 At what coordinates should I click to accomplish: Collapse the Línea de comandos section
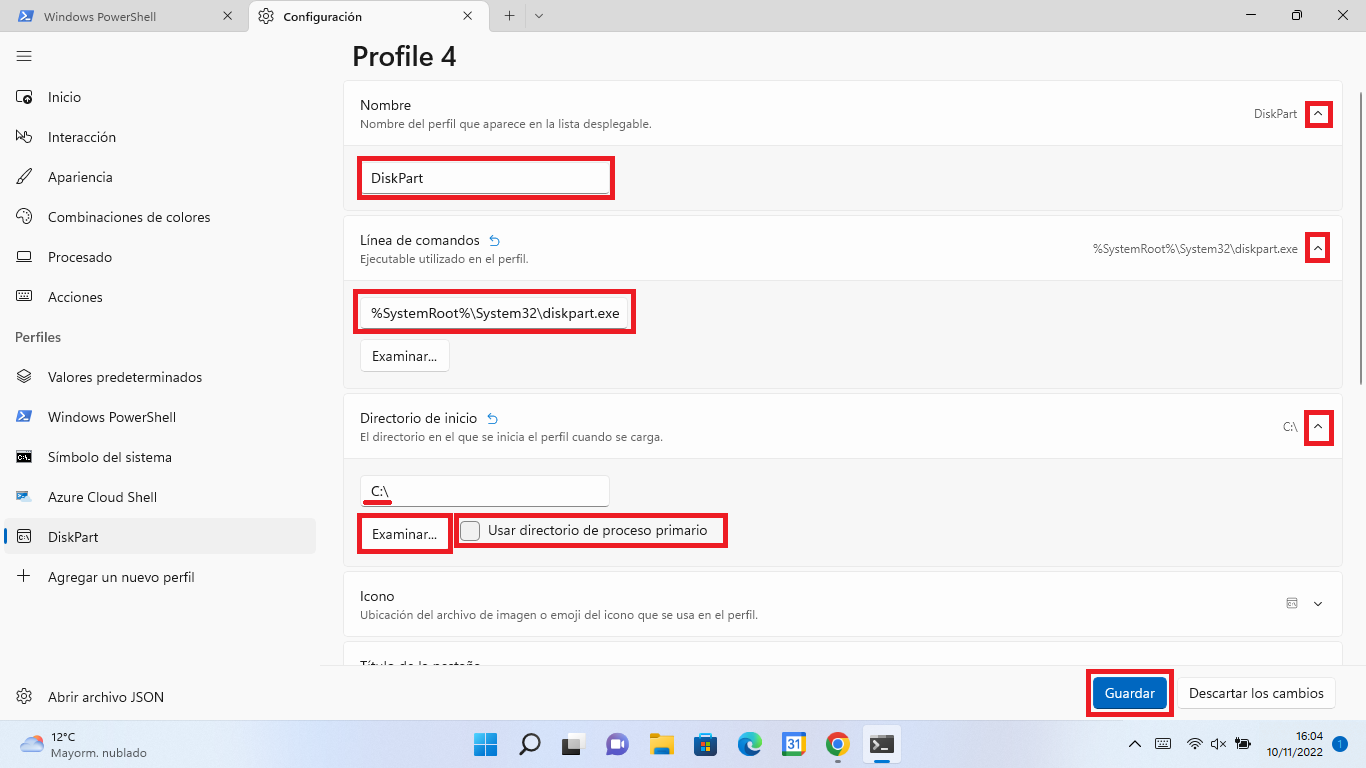[x=1318, y=248]
